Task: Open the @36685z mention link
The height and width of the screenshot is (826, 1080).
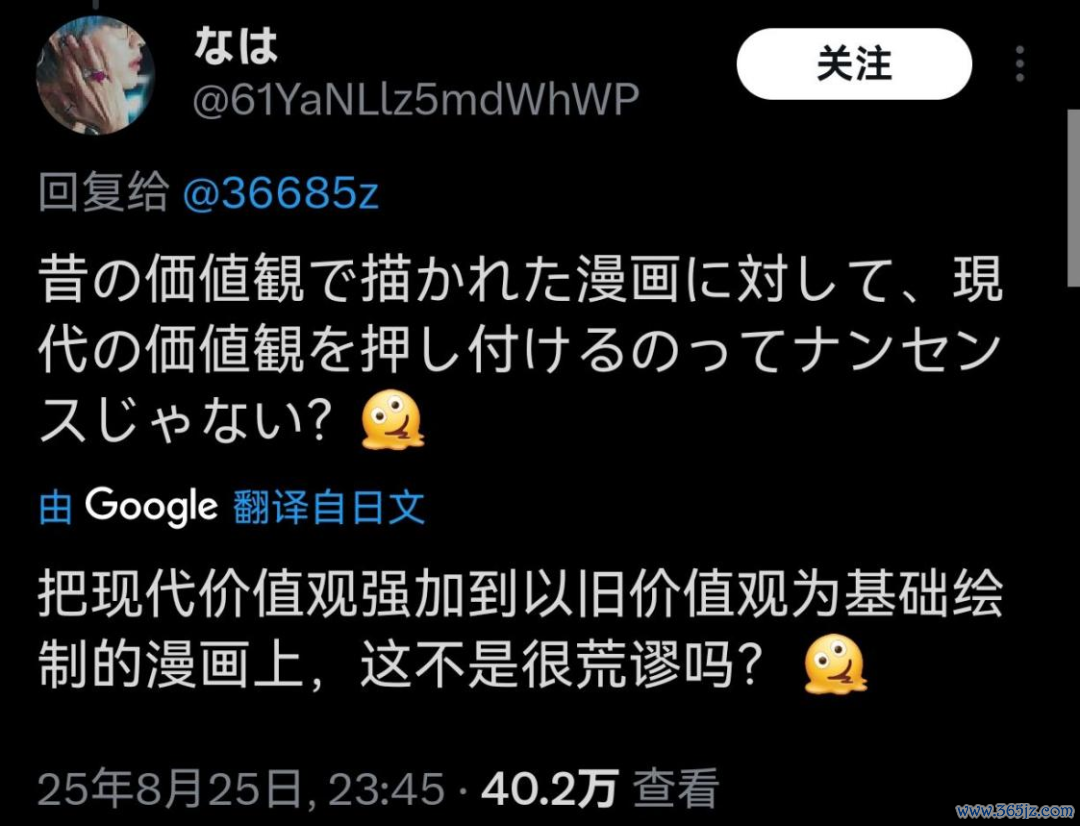Action: 281,193
